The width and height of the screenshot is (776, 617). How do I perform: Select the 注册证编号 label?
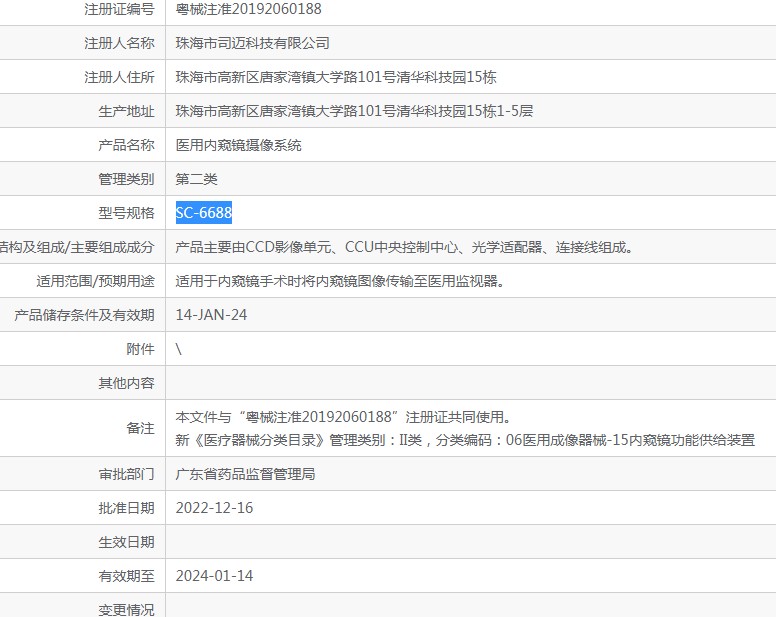click(x=119, y=9)
